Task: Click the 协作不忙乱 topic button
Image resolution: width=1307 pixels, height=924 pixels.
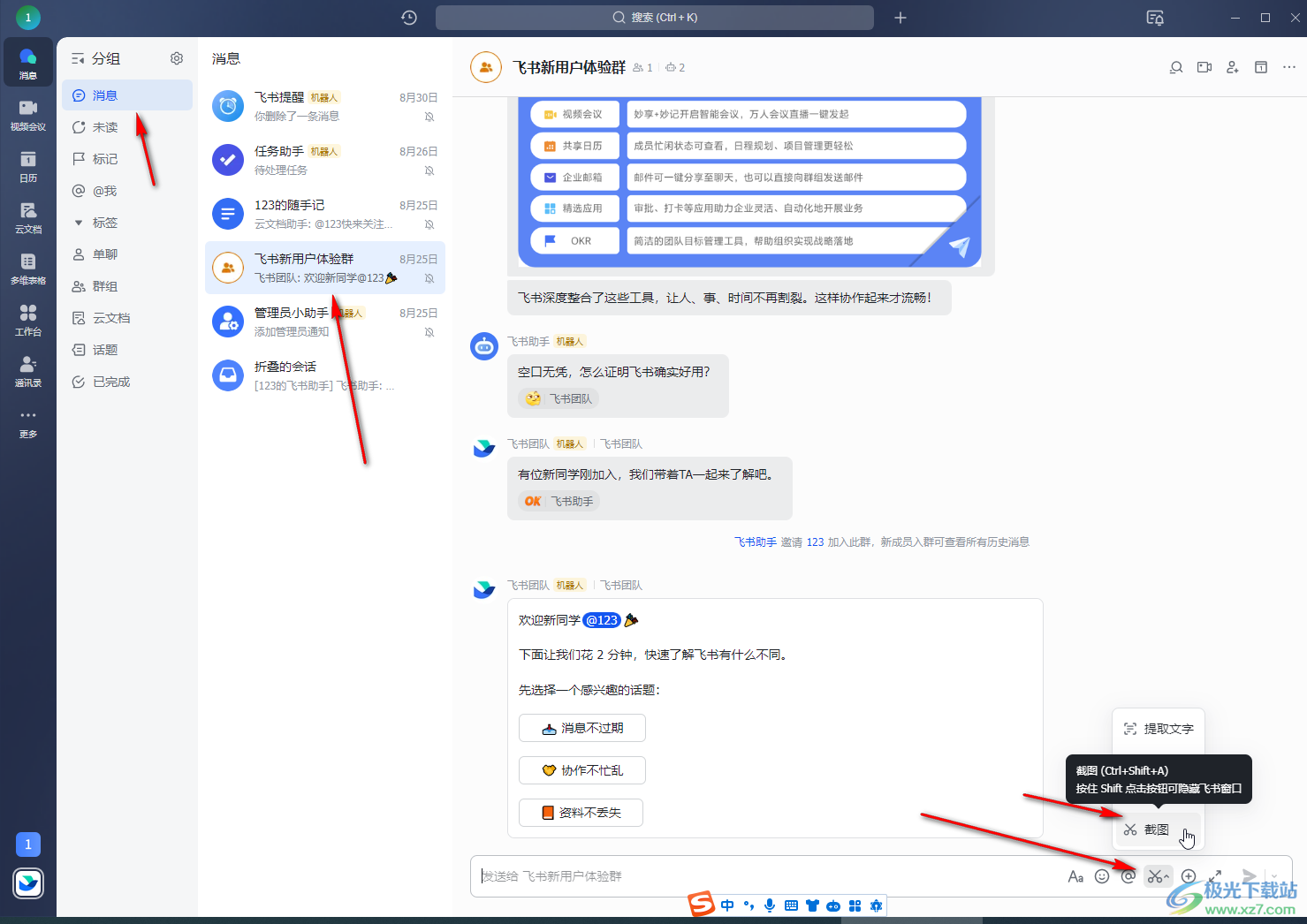Action: 582,770
